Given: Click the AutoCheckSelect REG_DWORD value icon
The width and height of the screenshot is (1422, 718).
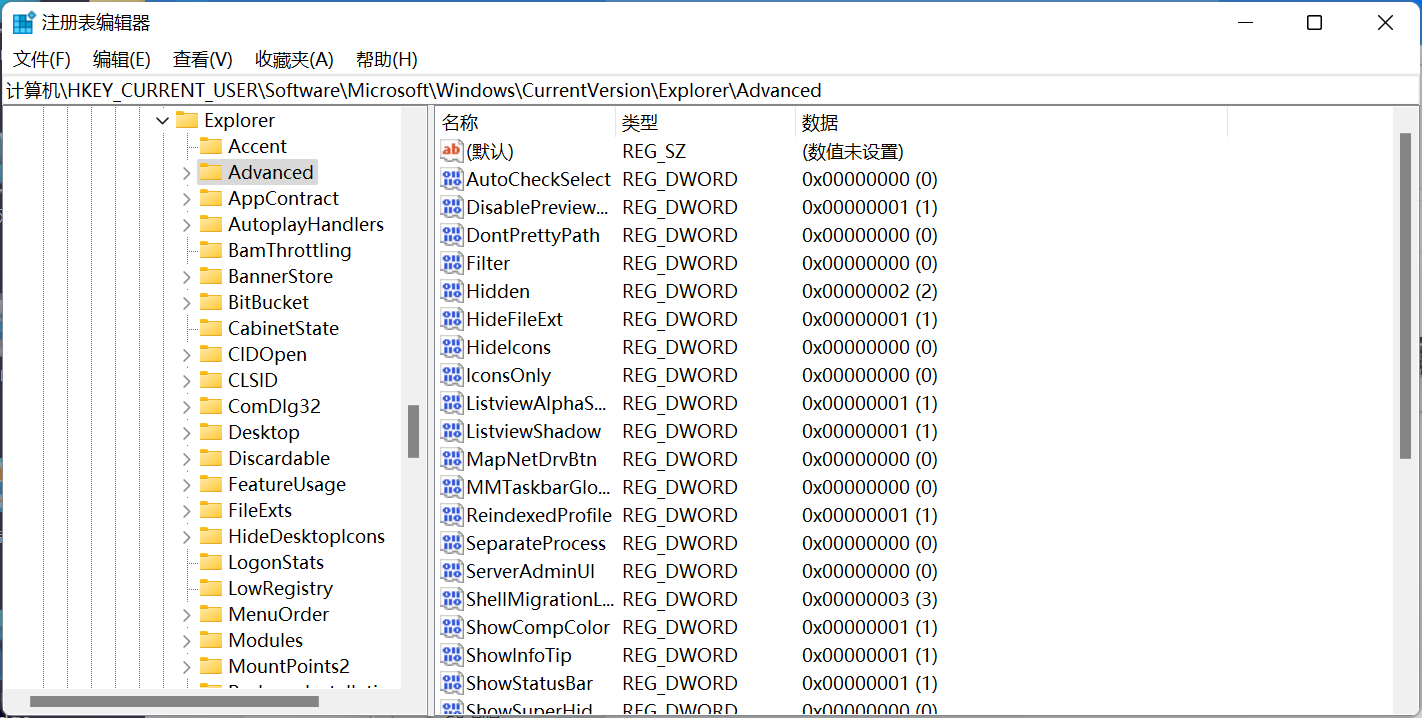Looking at the screenshot, I should (450, 179).
